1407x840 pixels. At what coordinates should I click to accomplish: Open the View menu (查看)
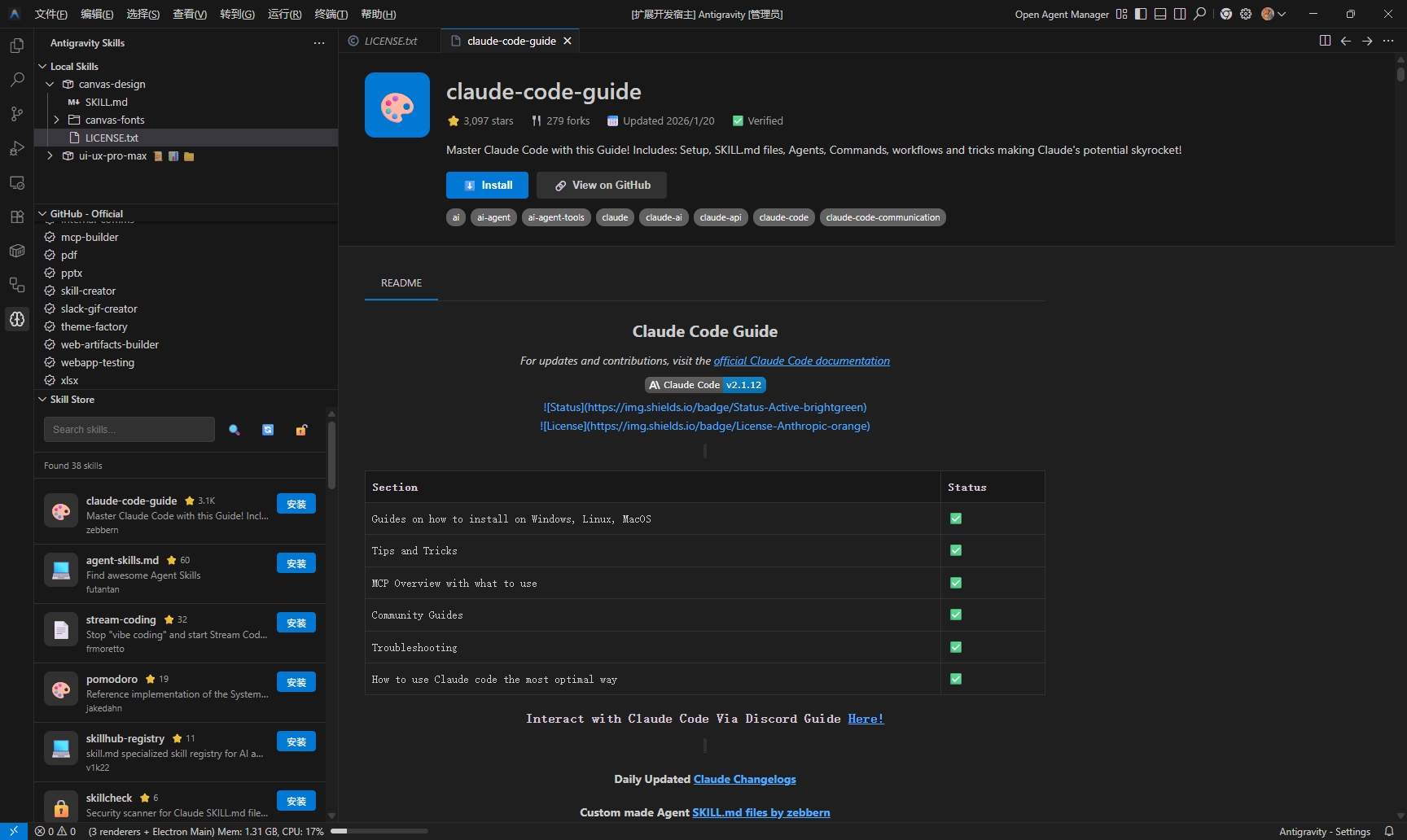(x=190, y=14)
